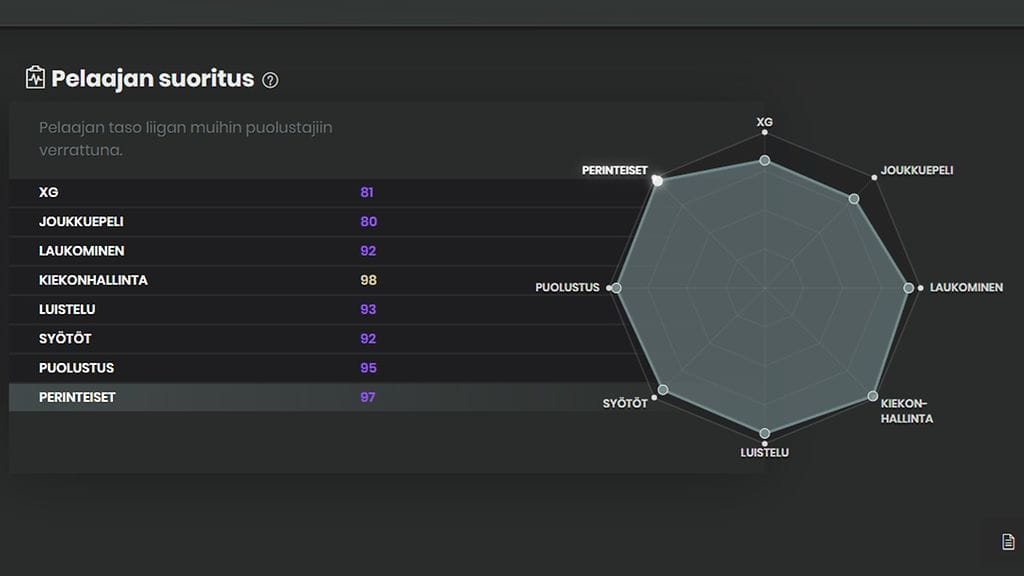Select the KIEKONHALLINTA stat row

point(200,280)
